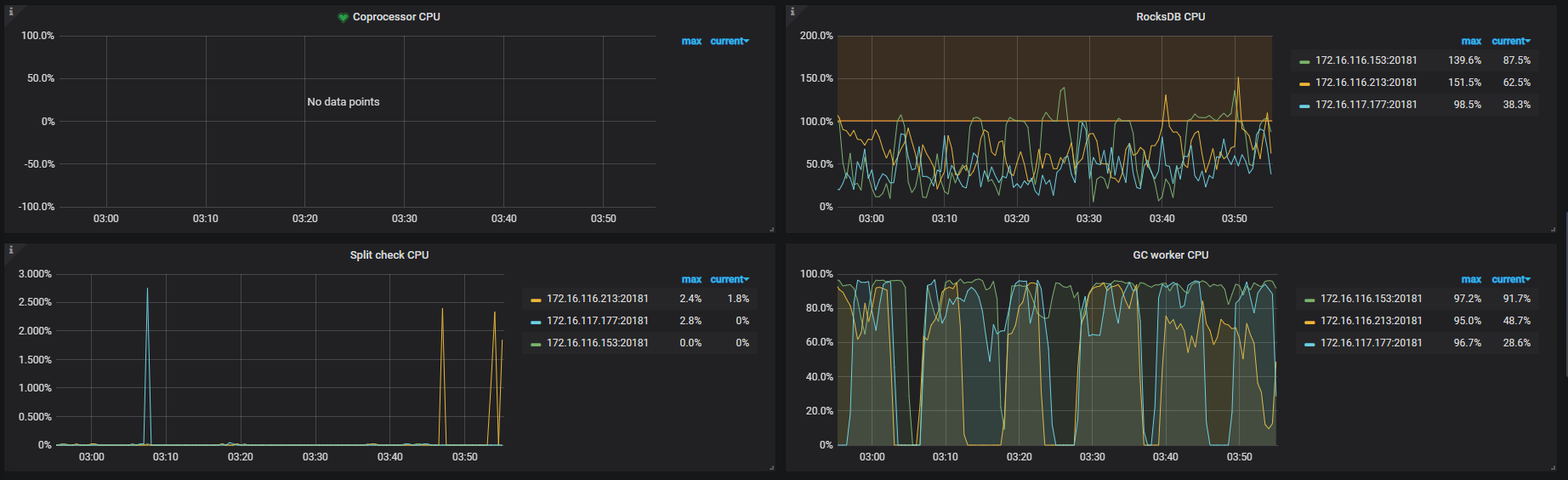Click the info icon on RocksDB CPU panel
Viewport: 1568px width, 480px height.
tap(793, 12)
